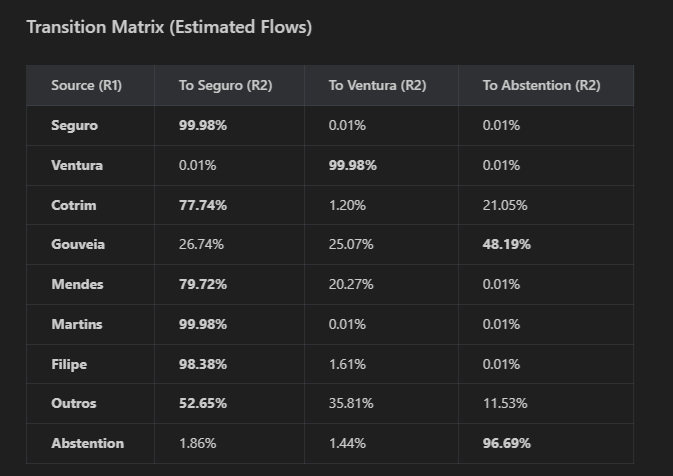Click the 21.05% cell in Cotrim row

pos(505,205)
